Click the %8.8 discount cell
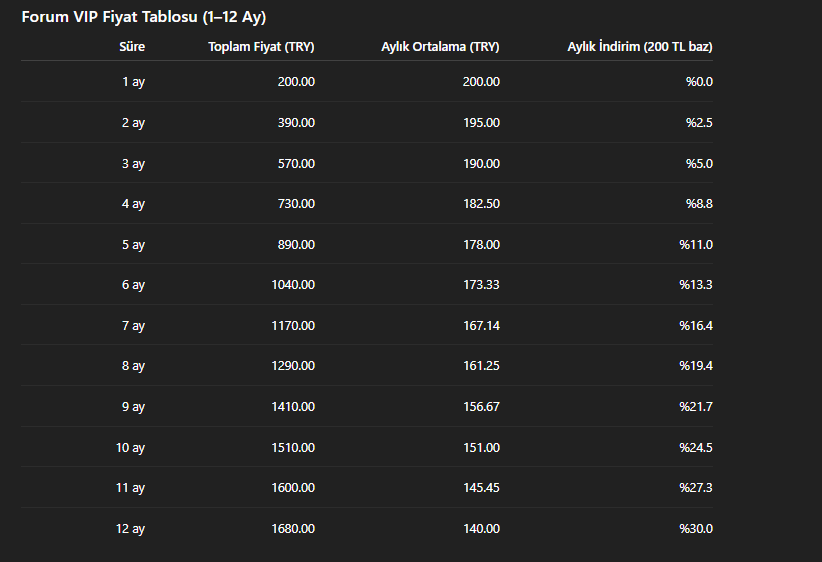This screenshot has height=562, width=822. pos(699,203)
